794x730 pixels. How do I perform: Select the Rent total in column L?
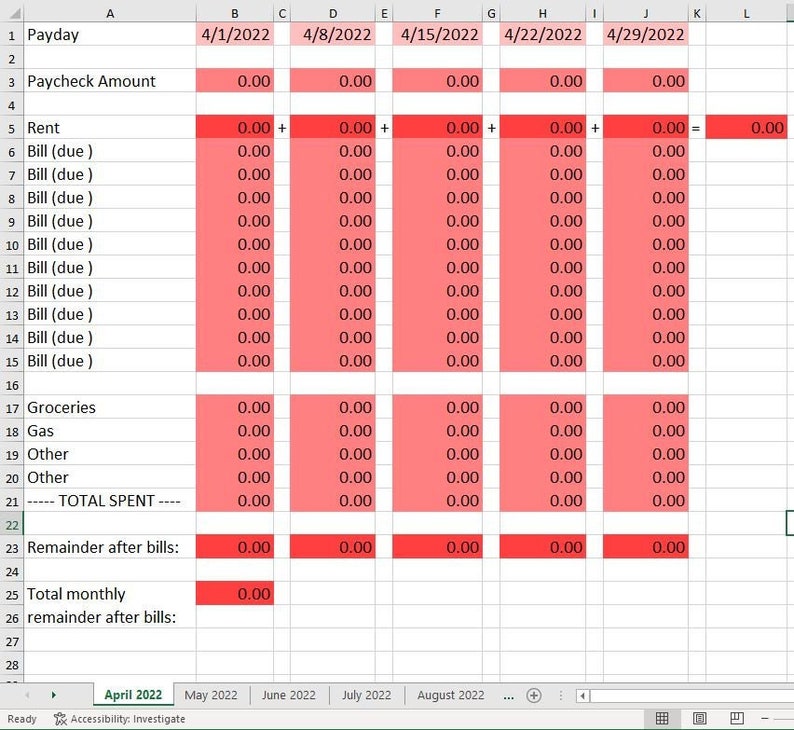click(746, 128)
